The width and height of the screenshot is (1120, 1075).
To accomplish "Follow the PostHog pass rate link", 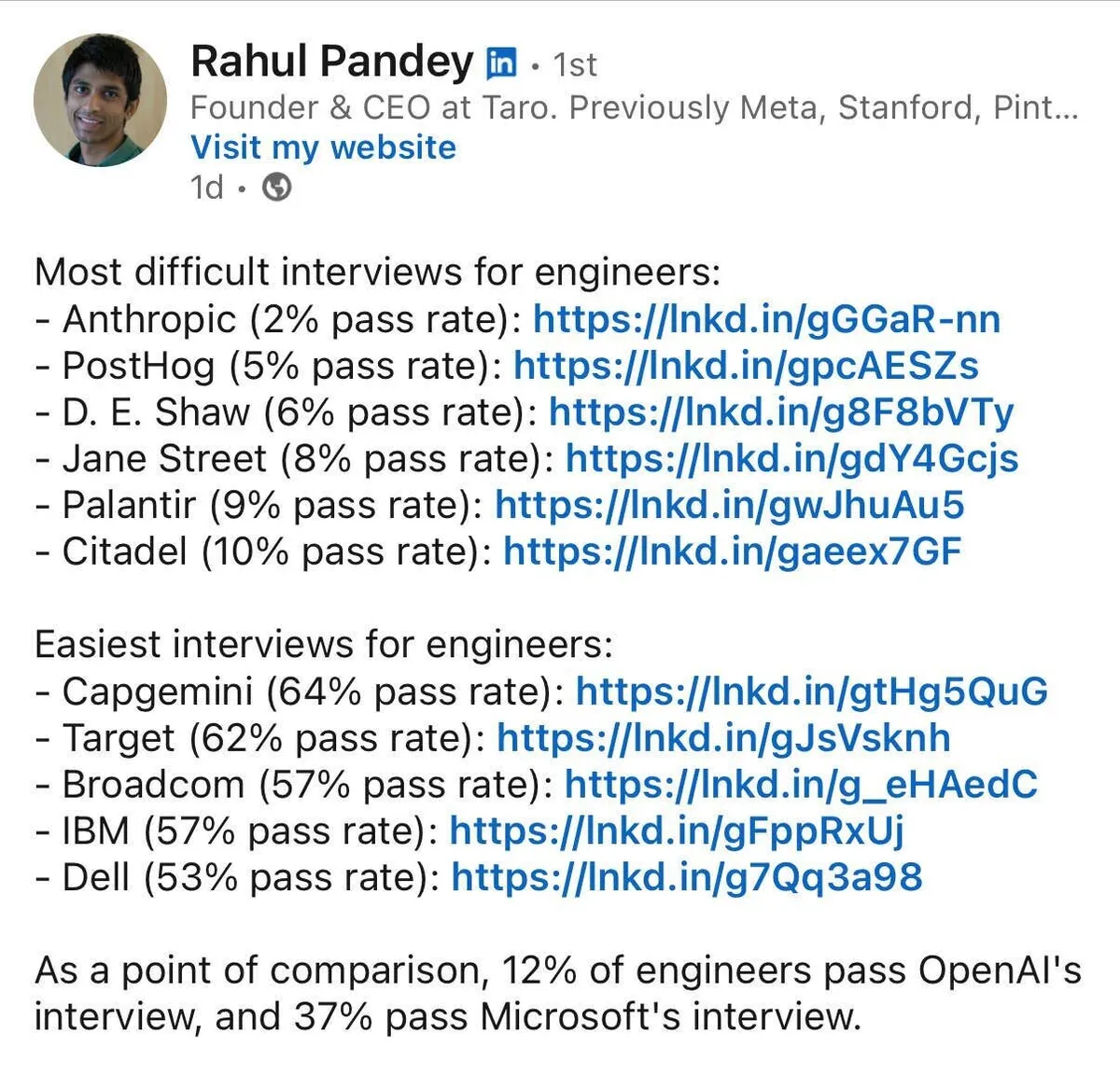I will tap(746, 366).
